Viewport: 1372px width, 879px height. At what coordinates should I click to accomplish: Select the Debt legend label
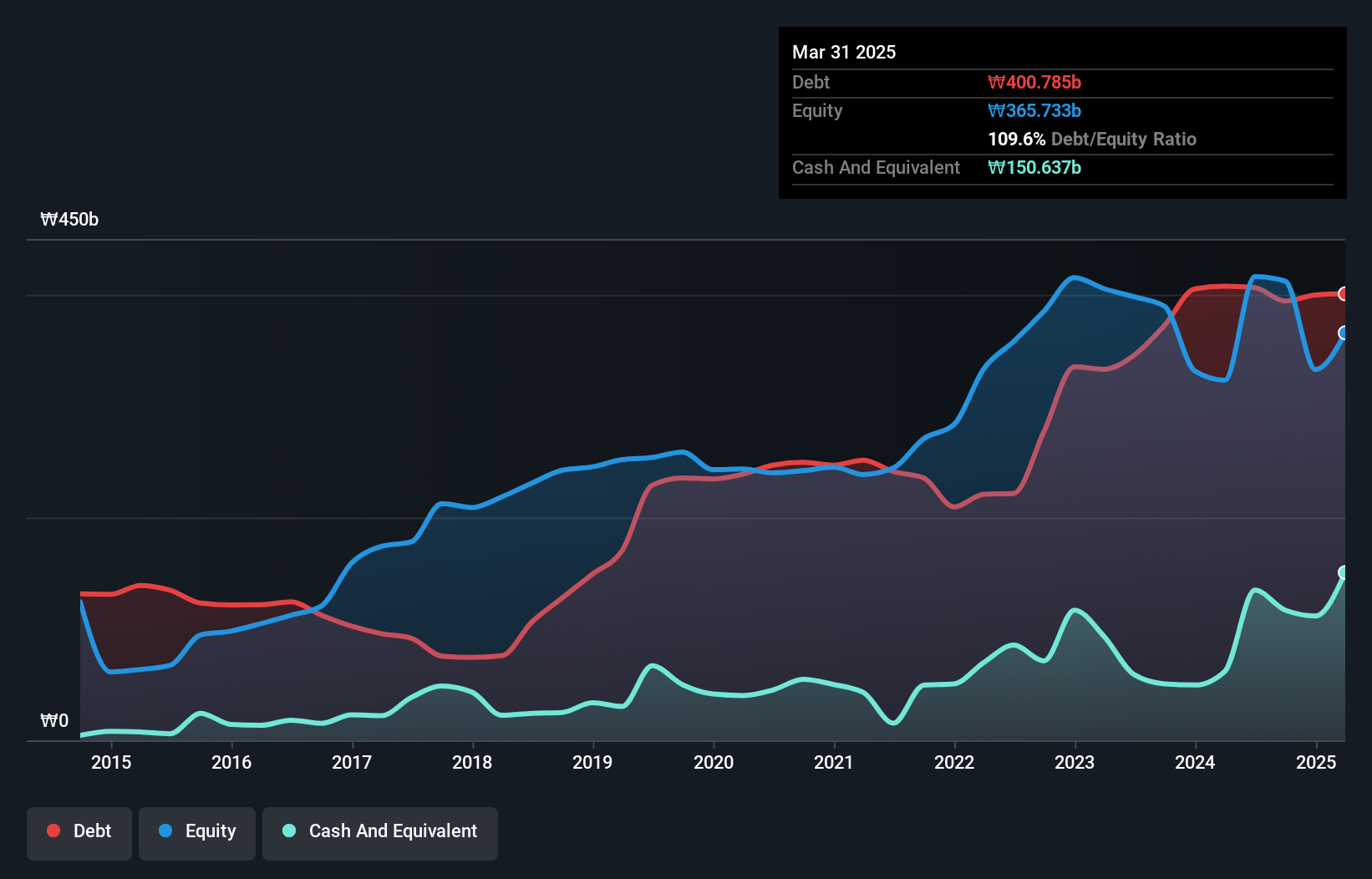tap(92, 831)
